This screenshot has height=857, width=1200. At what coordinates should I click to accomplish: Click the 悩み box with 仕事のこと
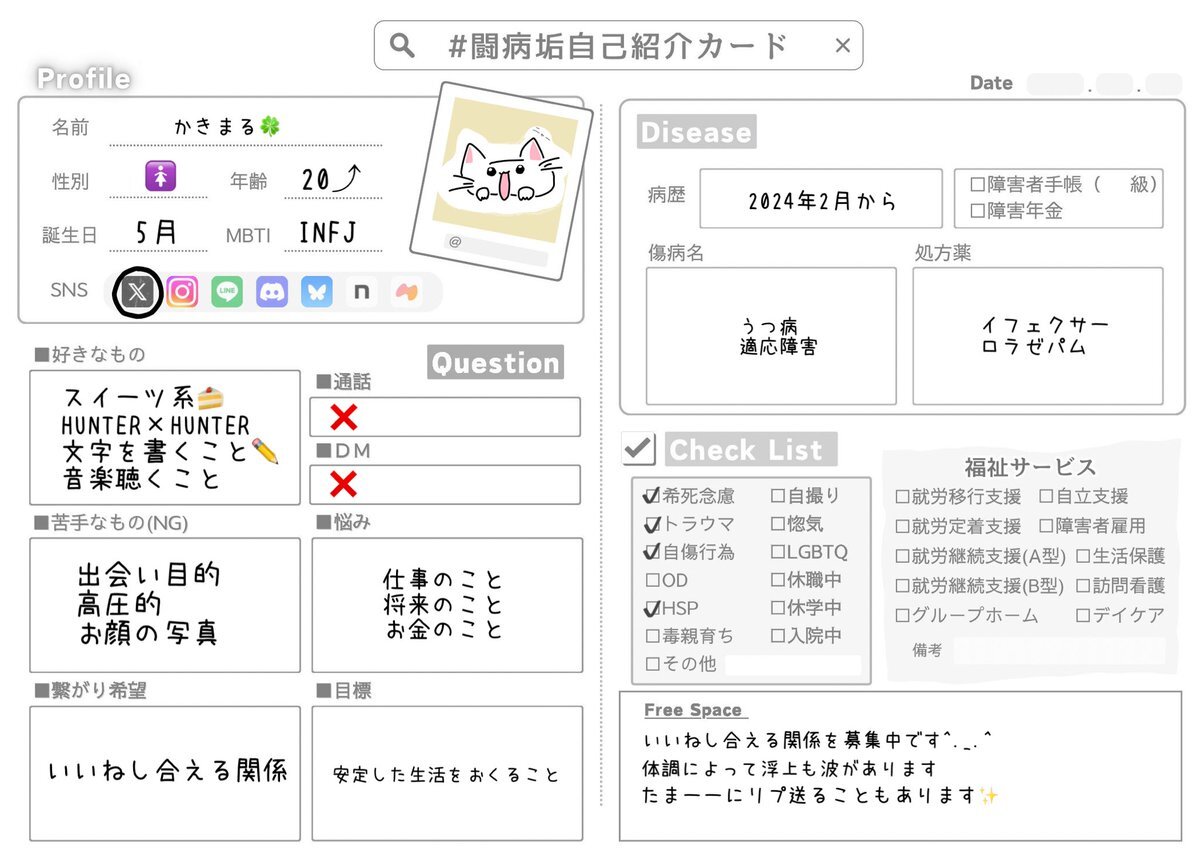[447, 605]
